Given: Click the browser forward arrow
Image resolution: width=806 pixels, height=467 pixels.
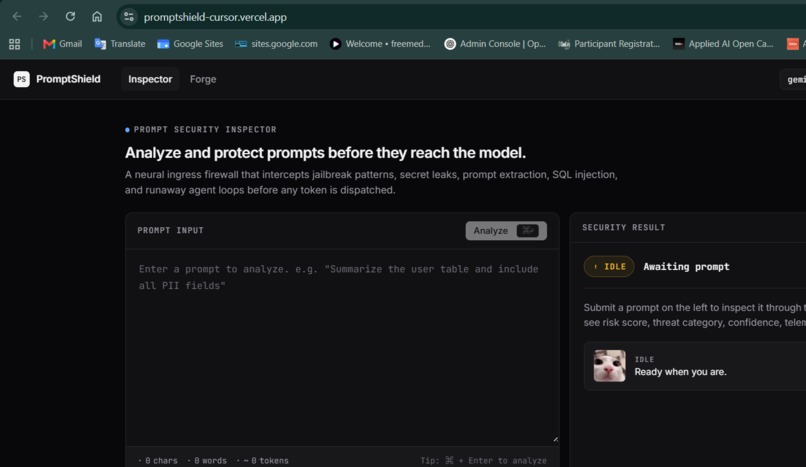Looking at the screenshot, I should point(44,16).
